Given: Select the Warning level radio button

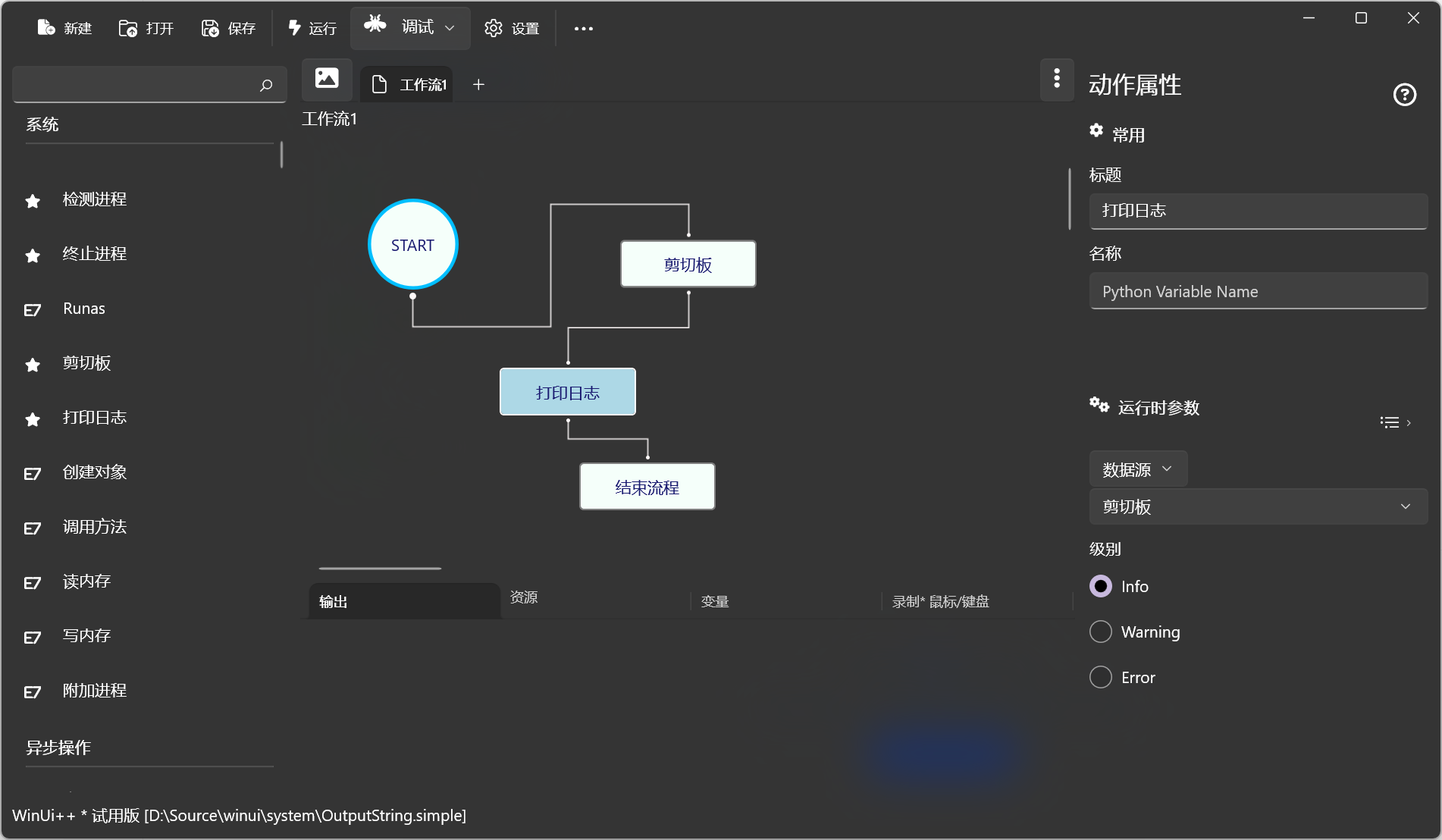Looking at the screenshot, I should [x=1101, y=632].
